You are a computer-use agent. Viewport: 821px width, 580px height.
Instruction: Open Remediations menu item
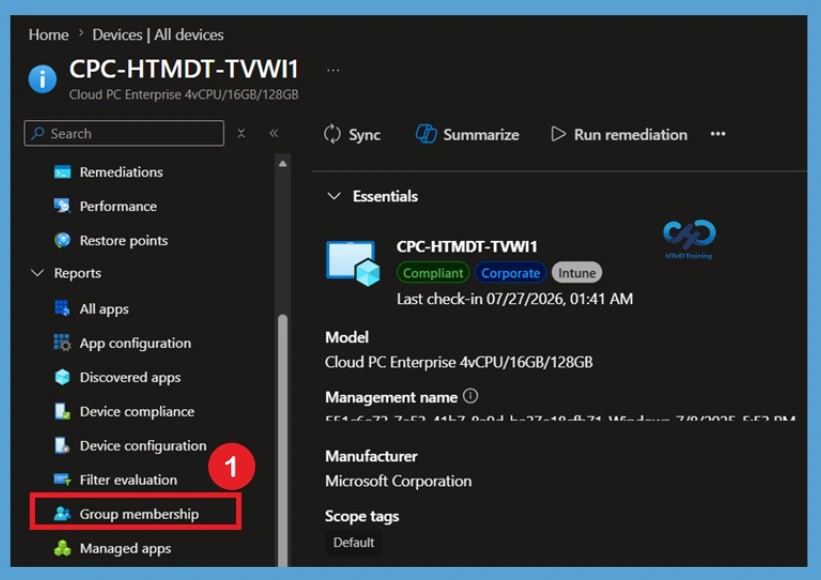(x=121, y=172)
